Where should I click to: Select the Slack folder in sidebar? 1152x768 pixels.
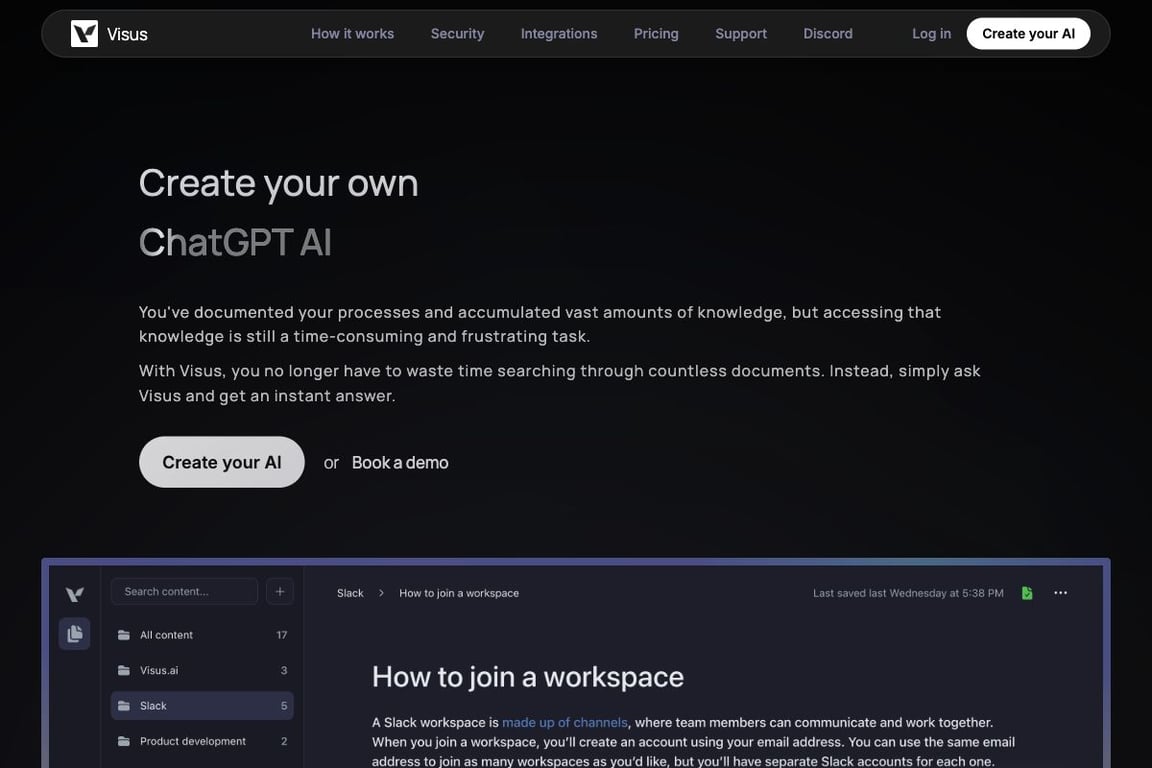(x=202, y=706)
